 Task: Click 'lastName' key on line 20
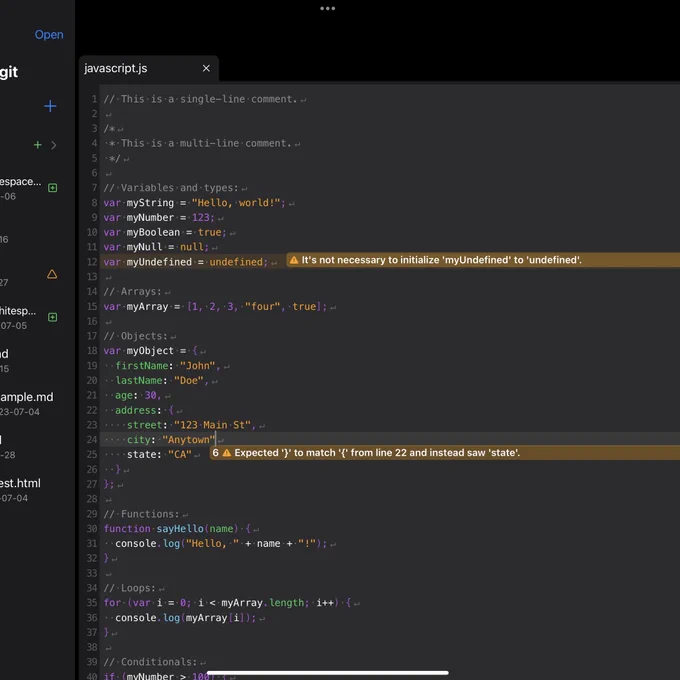pos(138,381)
